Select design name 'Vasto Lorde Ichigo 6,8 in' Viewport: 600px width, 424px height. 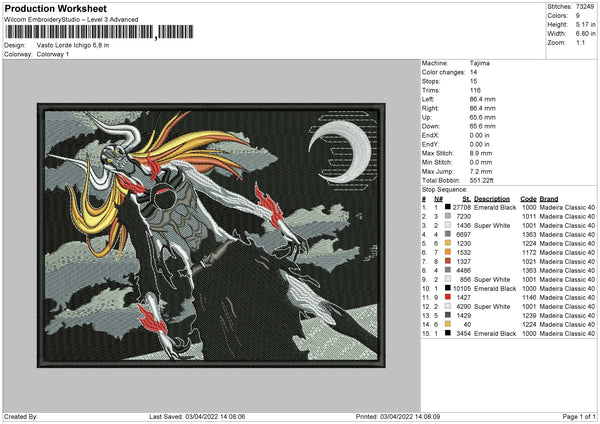73,45
